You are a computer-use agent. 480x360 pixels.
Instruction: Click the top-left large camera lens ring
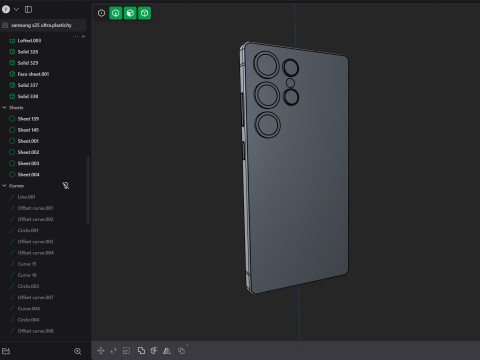[x=266, y=65]
